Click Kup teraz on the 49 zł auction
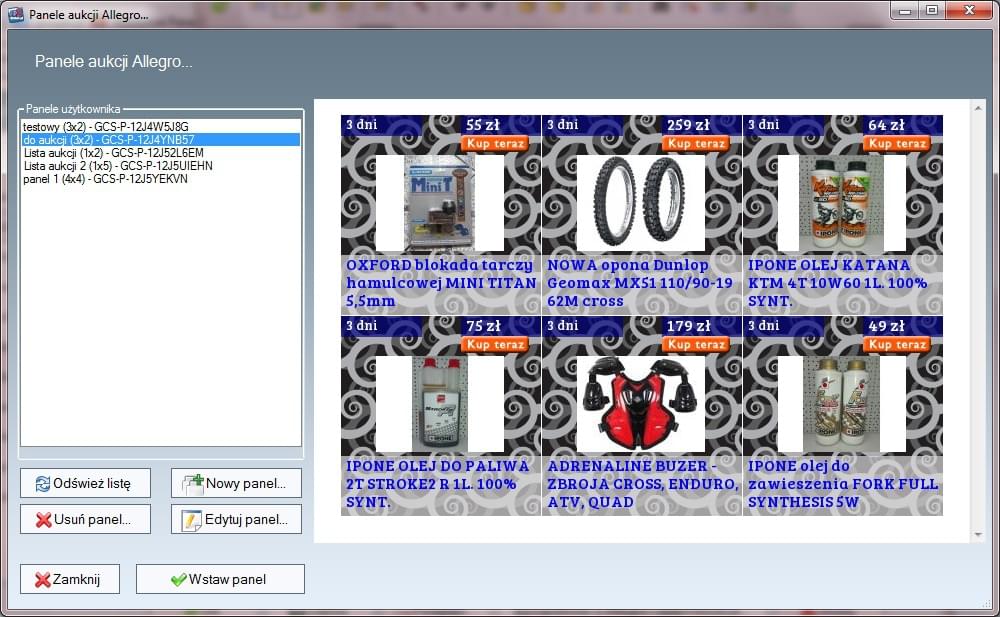Screen dimensions: 1000x617 pos(897,345)
